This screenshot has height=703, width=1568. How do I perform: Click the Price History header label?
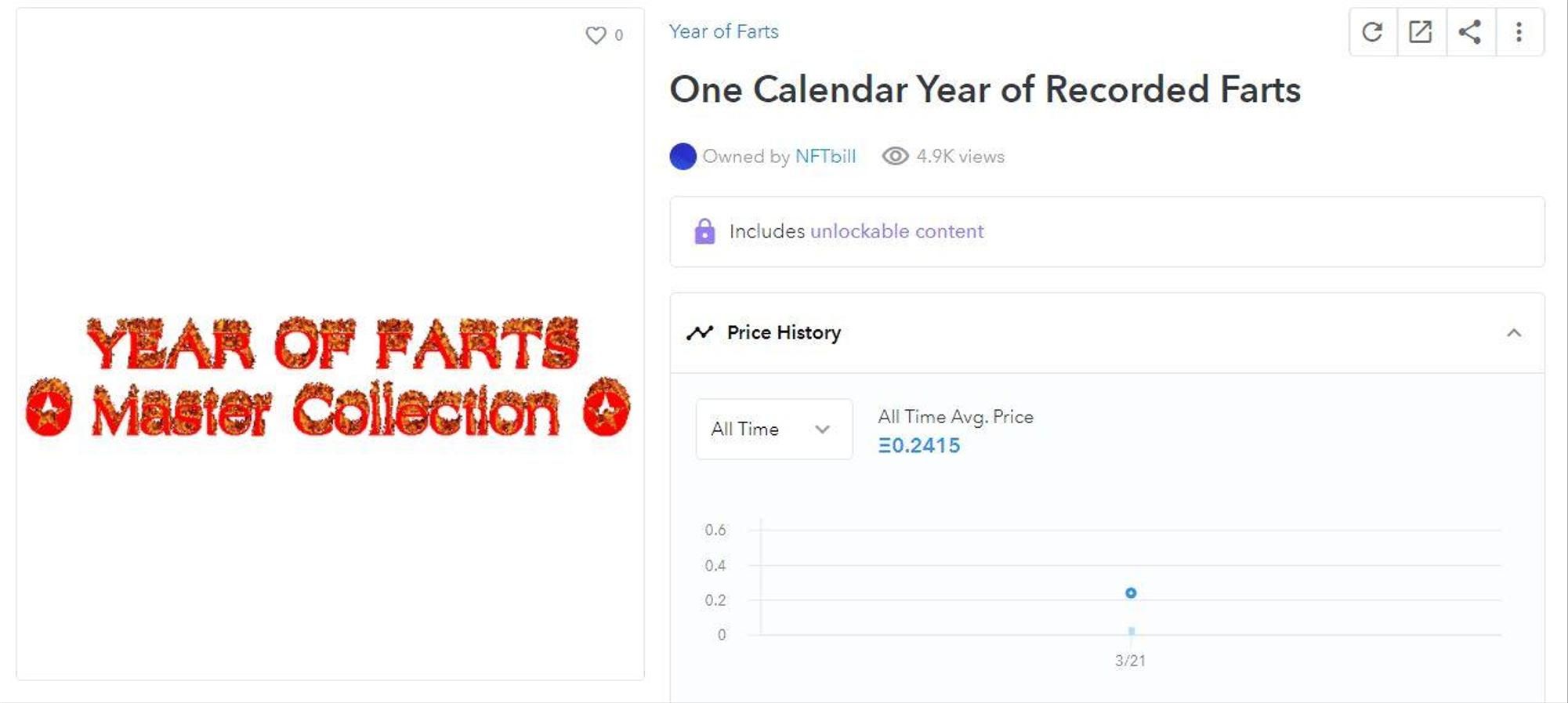pyautogui.click(x=784, y=333)
